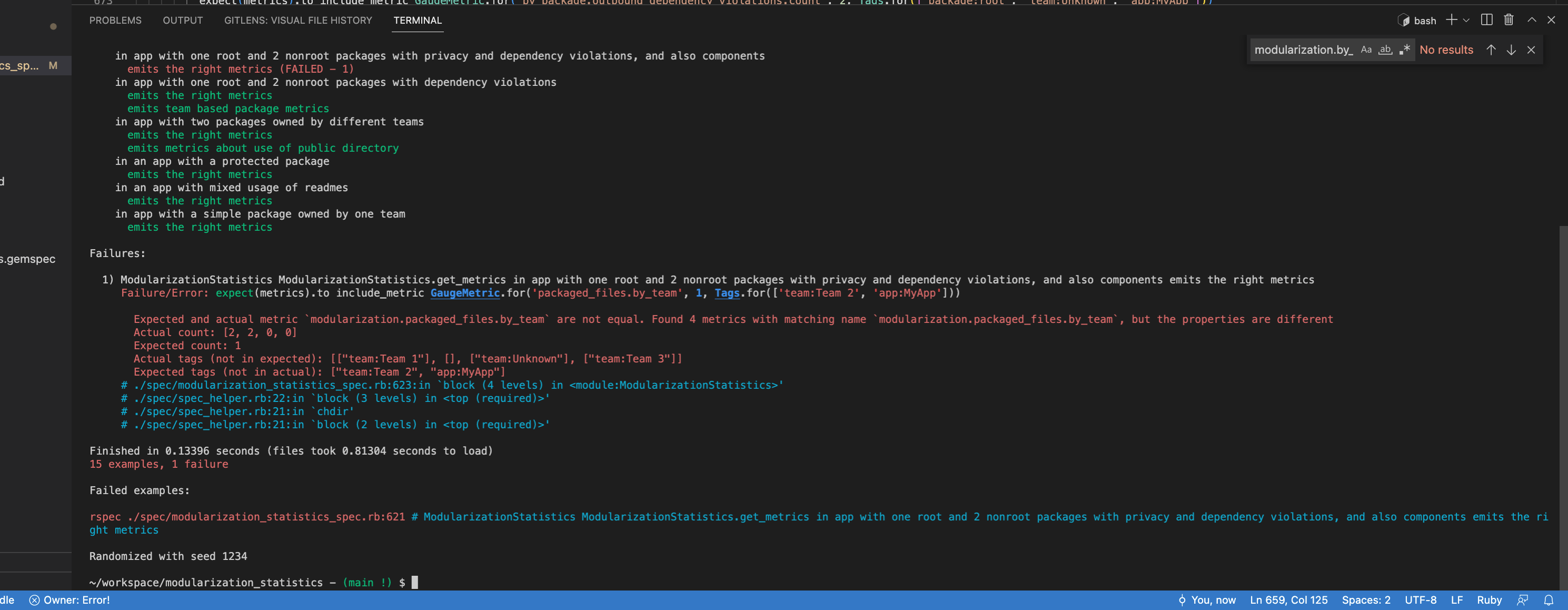Click the error icon beside 'Owner: Error!'

(x=35, y=601)
